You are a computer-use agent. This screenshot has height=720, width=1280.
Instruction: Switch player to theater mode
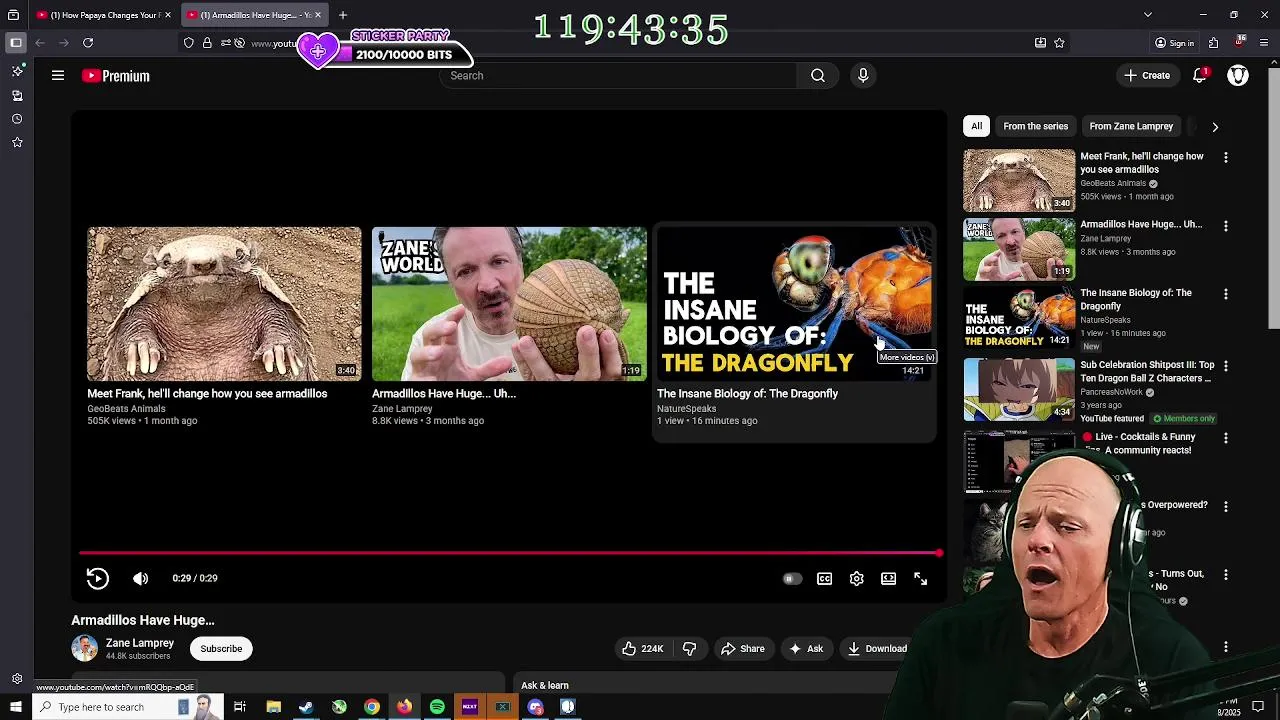click(888, 579)
